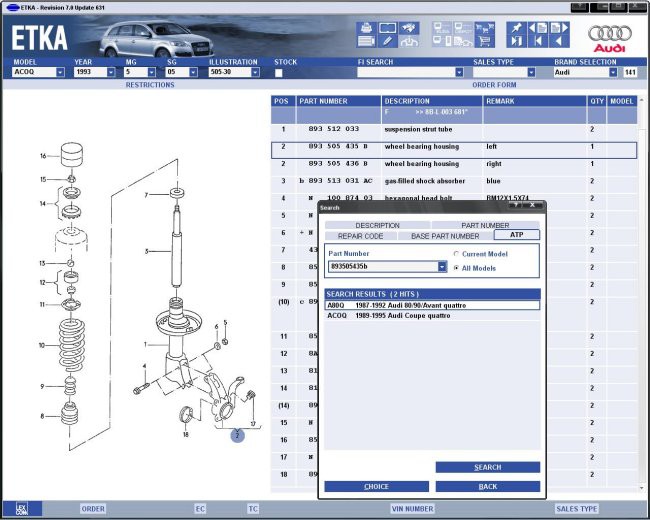Click the list view icon below print
Viewport: 650px width, 520px height.
coord(366,41)
